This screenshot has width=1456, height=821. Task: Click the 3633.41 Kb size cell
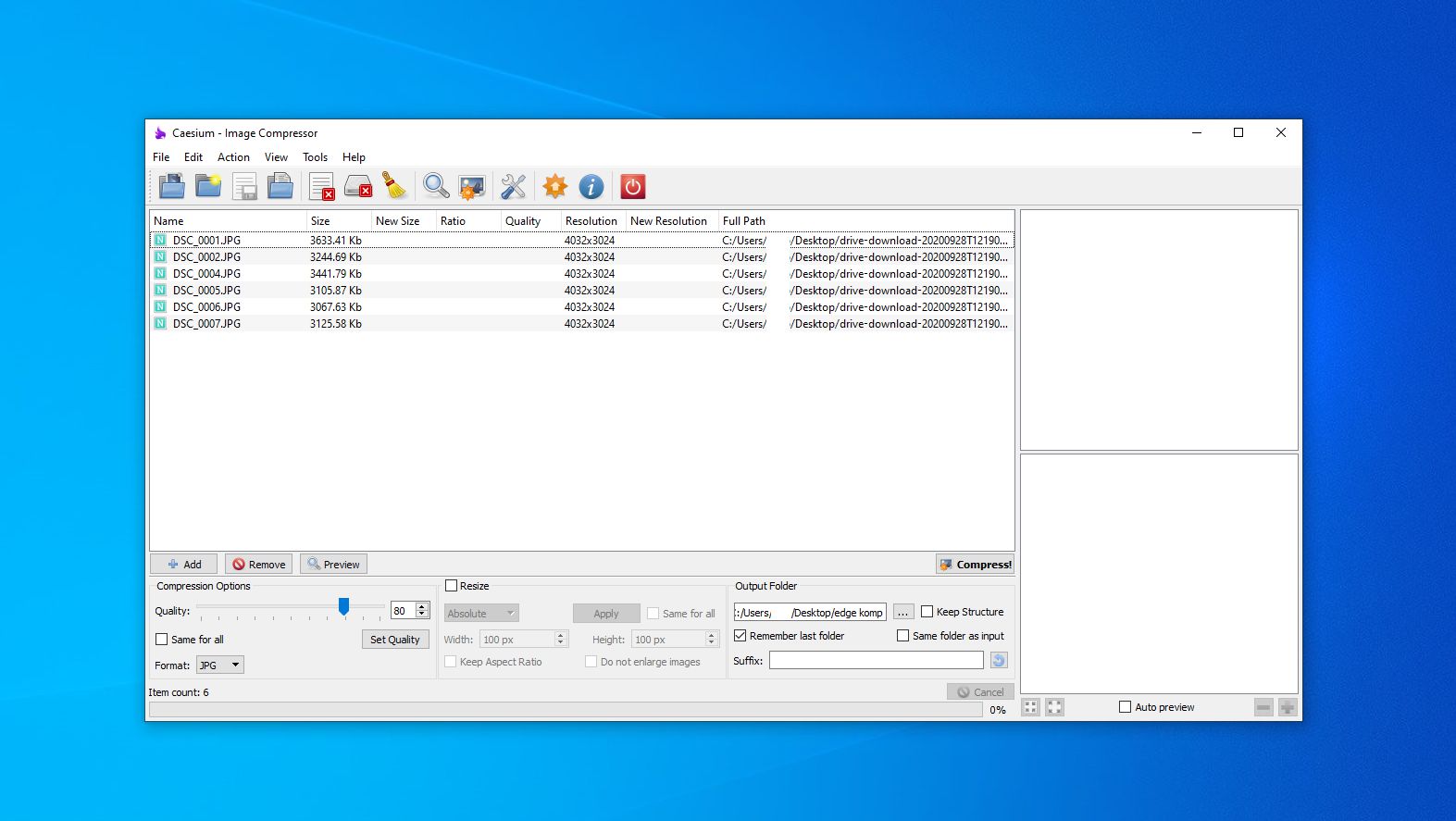pos(336,241)
